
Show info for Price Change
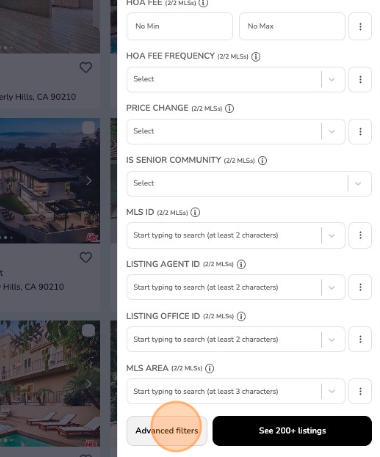coord(229,108)
